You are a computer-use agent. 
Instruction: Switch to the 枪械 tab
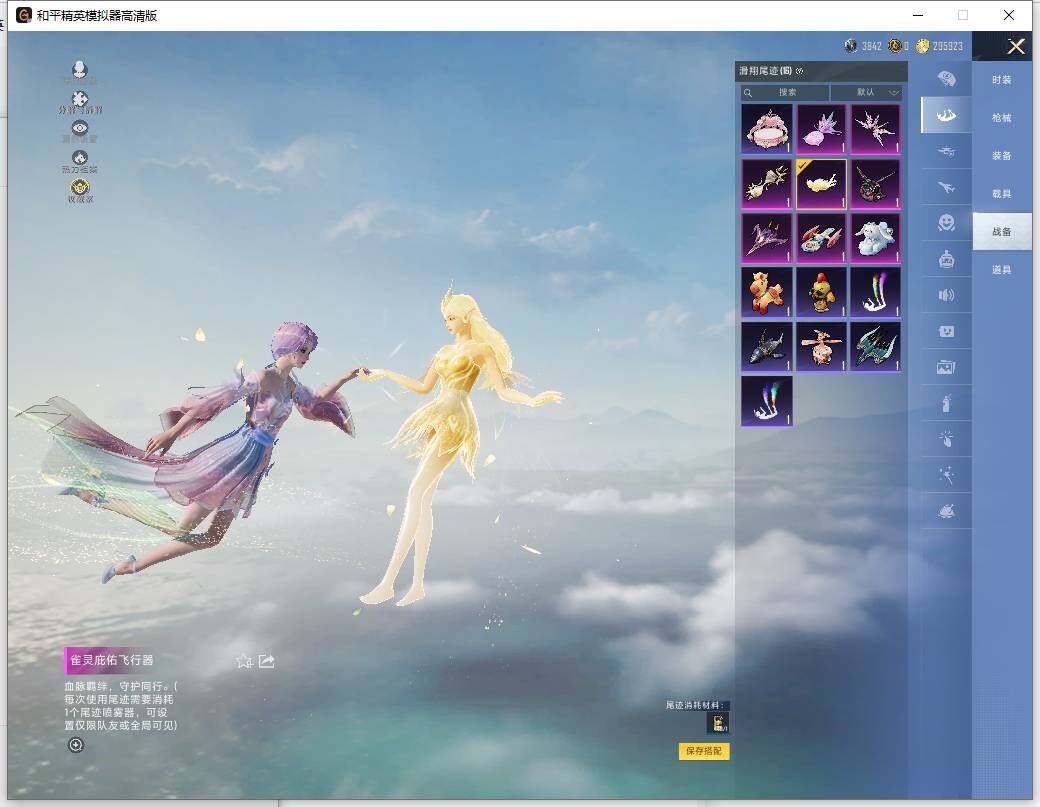coord(1002,118)
